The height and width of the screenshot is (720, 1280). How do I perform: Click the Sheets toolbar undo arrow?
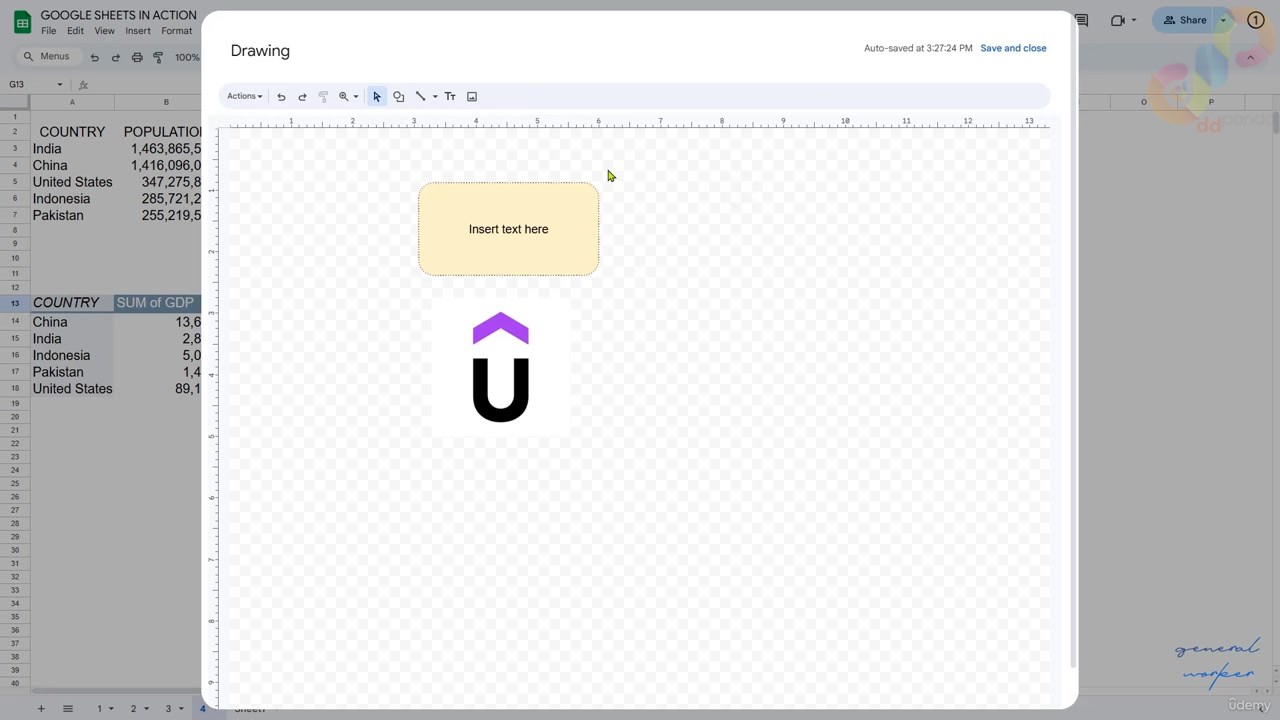tap(94, 58)
